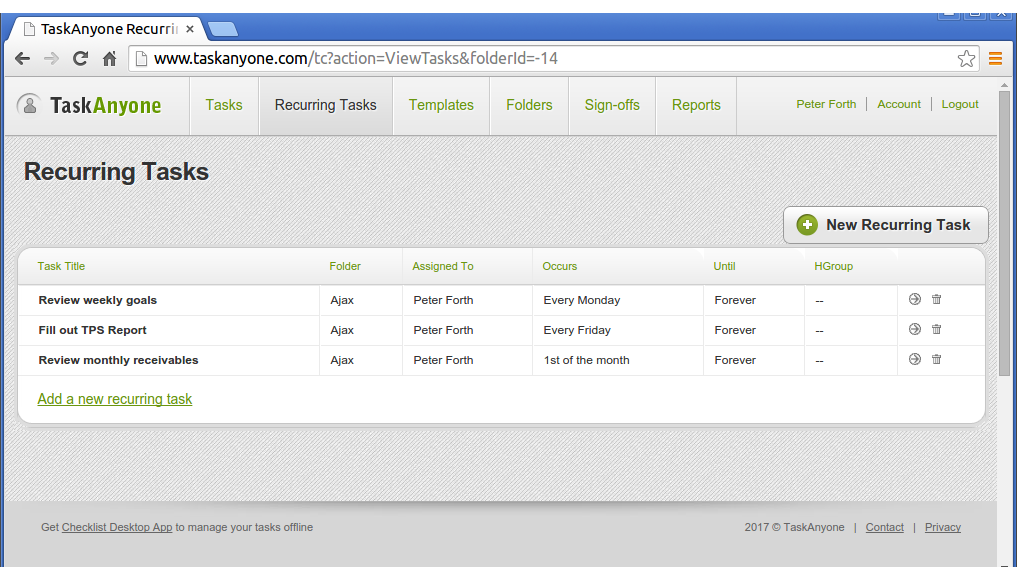Sort by the HGroup column header
The height and width of the screenshot is (580, 1017).
833,266
